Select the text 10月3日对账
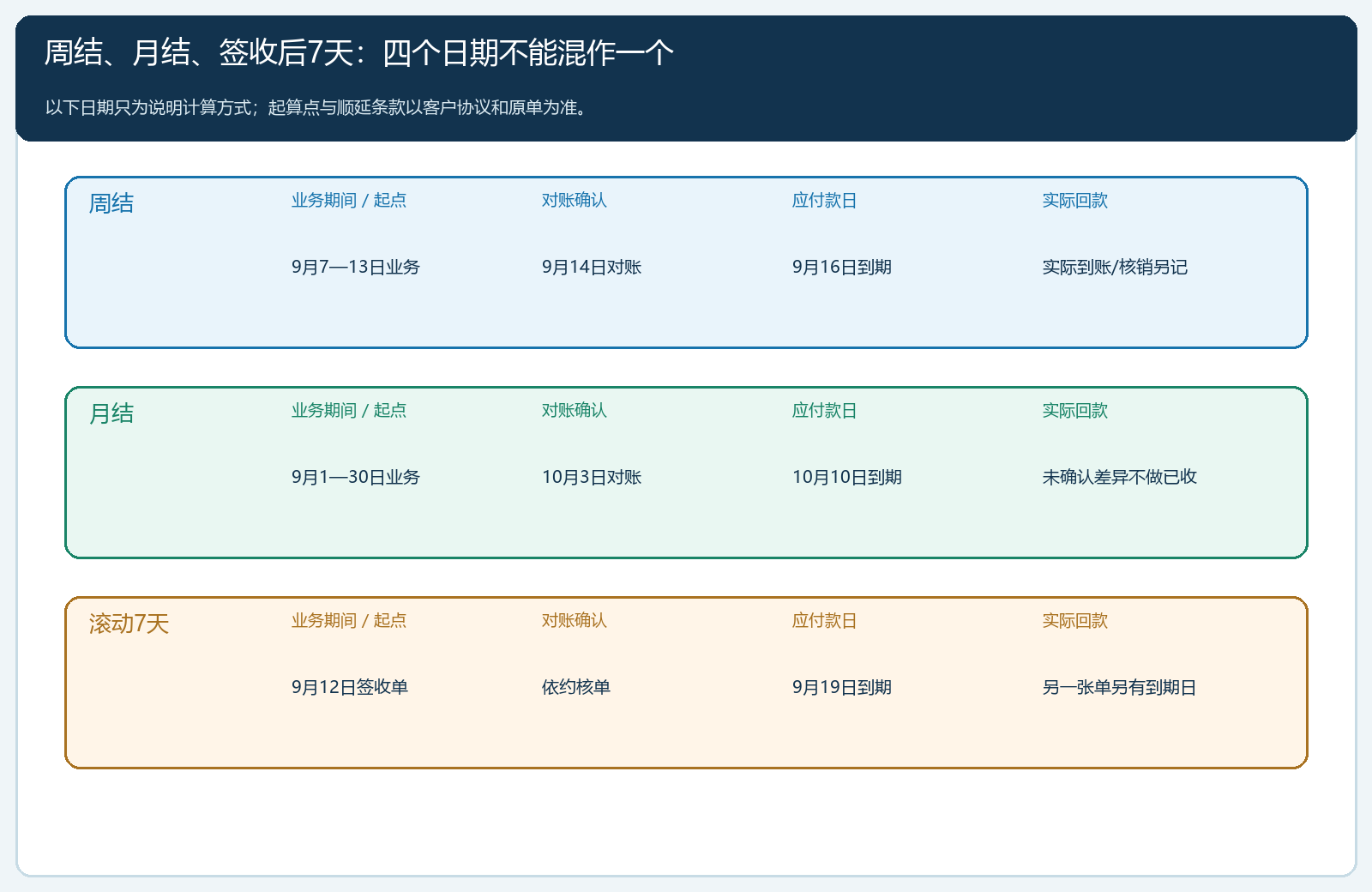1372x892 pixels. 592,478
